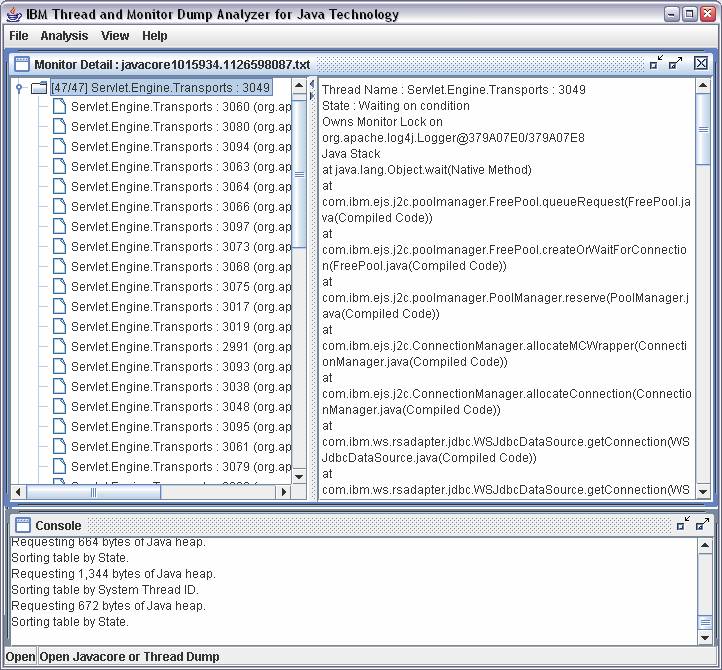The image size is (722, 670).
Task: Expand the tree pane with the right divider arrow
Action: [x=312, y=95]
